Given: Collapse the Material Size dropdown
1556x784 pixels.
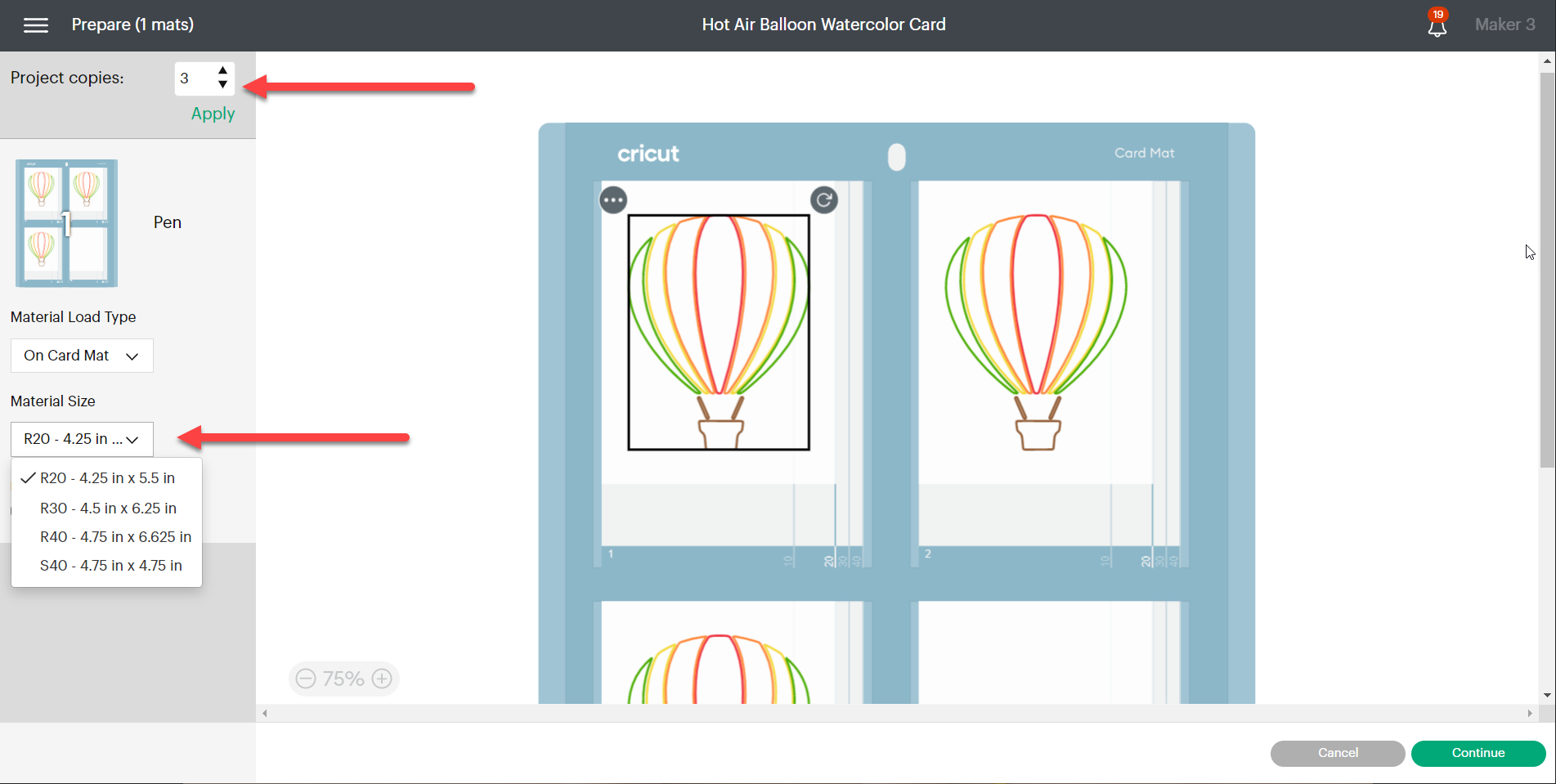Looking at the screenshot, I should pos(82,439).
